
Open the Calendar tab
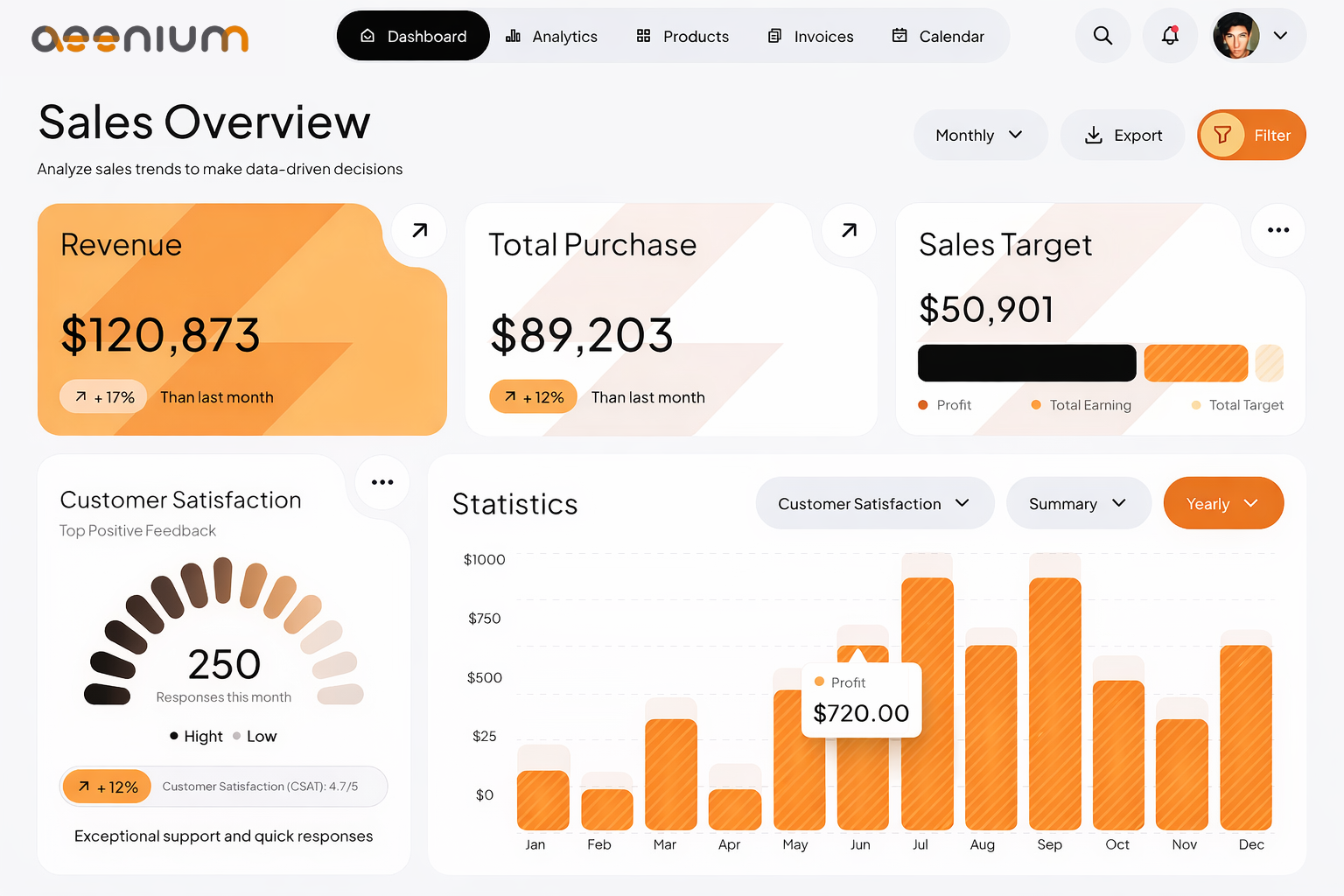[938, 37]
